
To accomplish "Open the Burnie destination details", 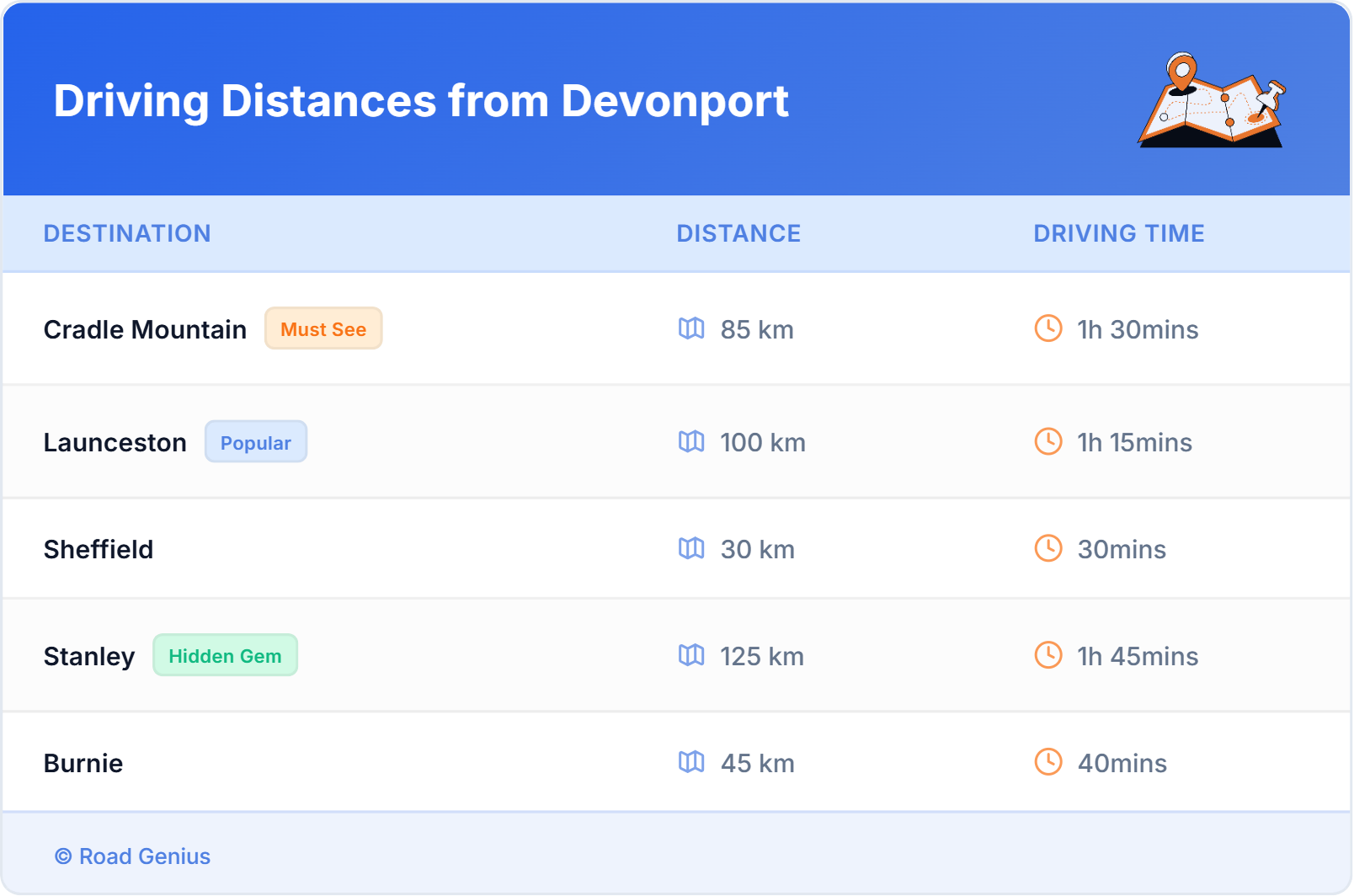I will (83, 763).
